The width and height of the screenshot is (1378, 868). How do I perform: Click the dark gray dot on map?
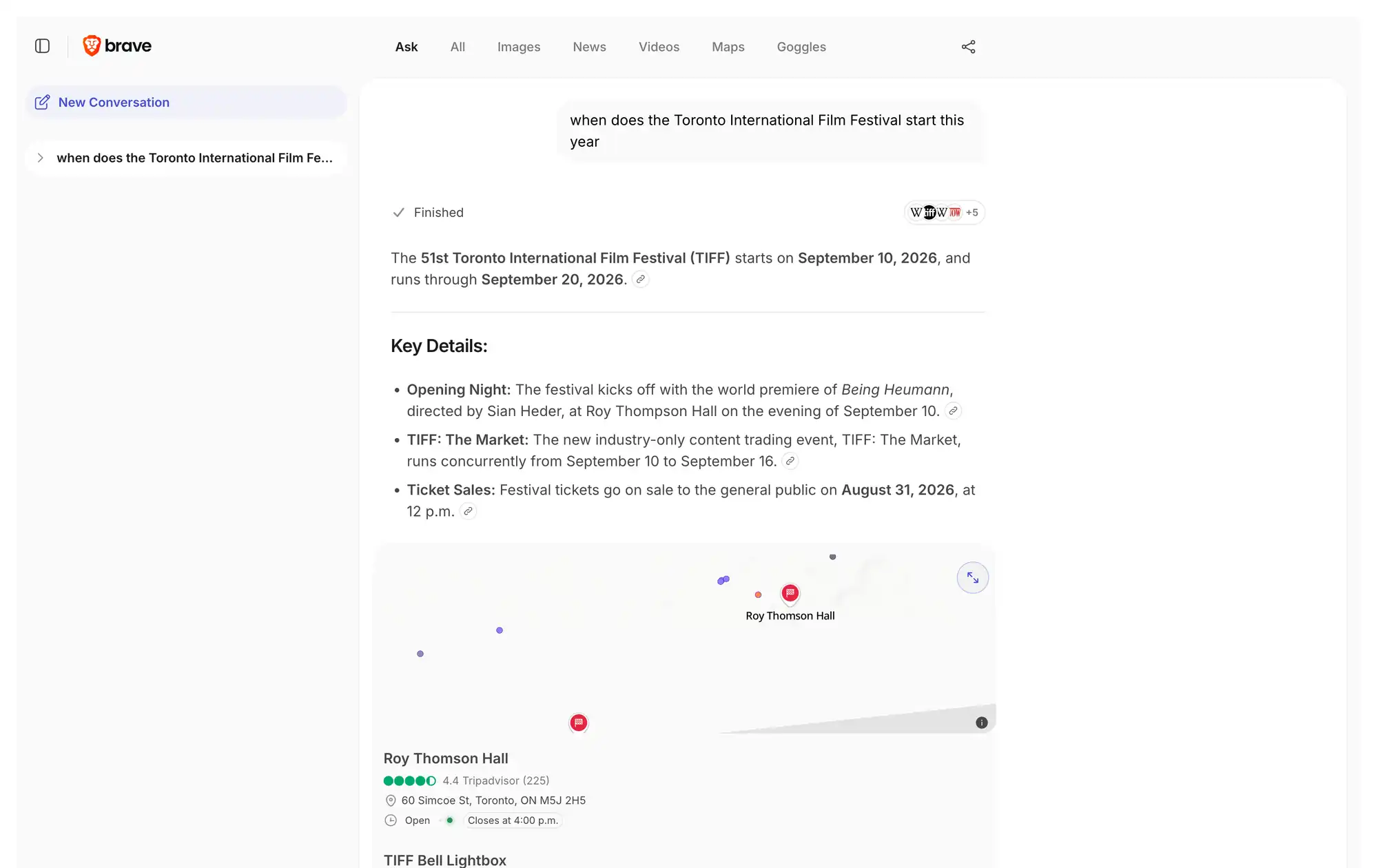coord(833,557)
